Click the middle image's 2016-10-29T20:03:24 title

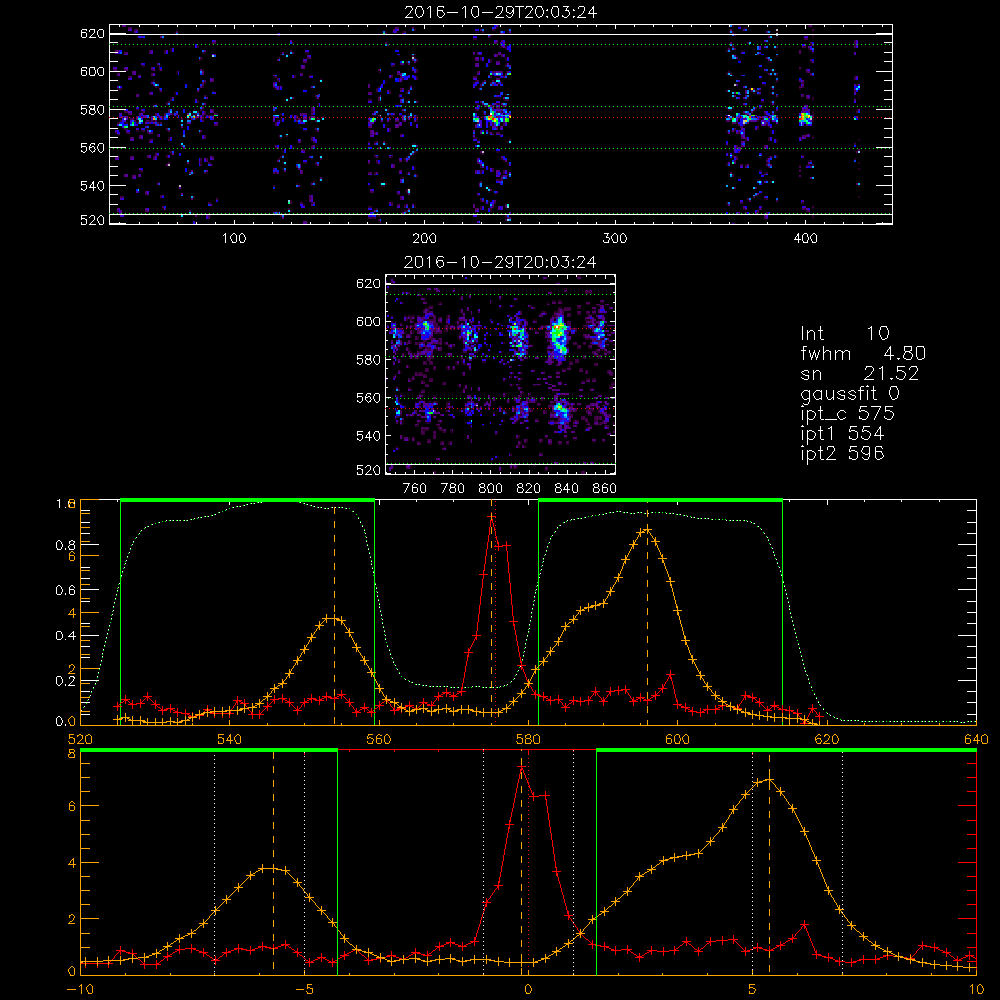500,262
